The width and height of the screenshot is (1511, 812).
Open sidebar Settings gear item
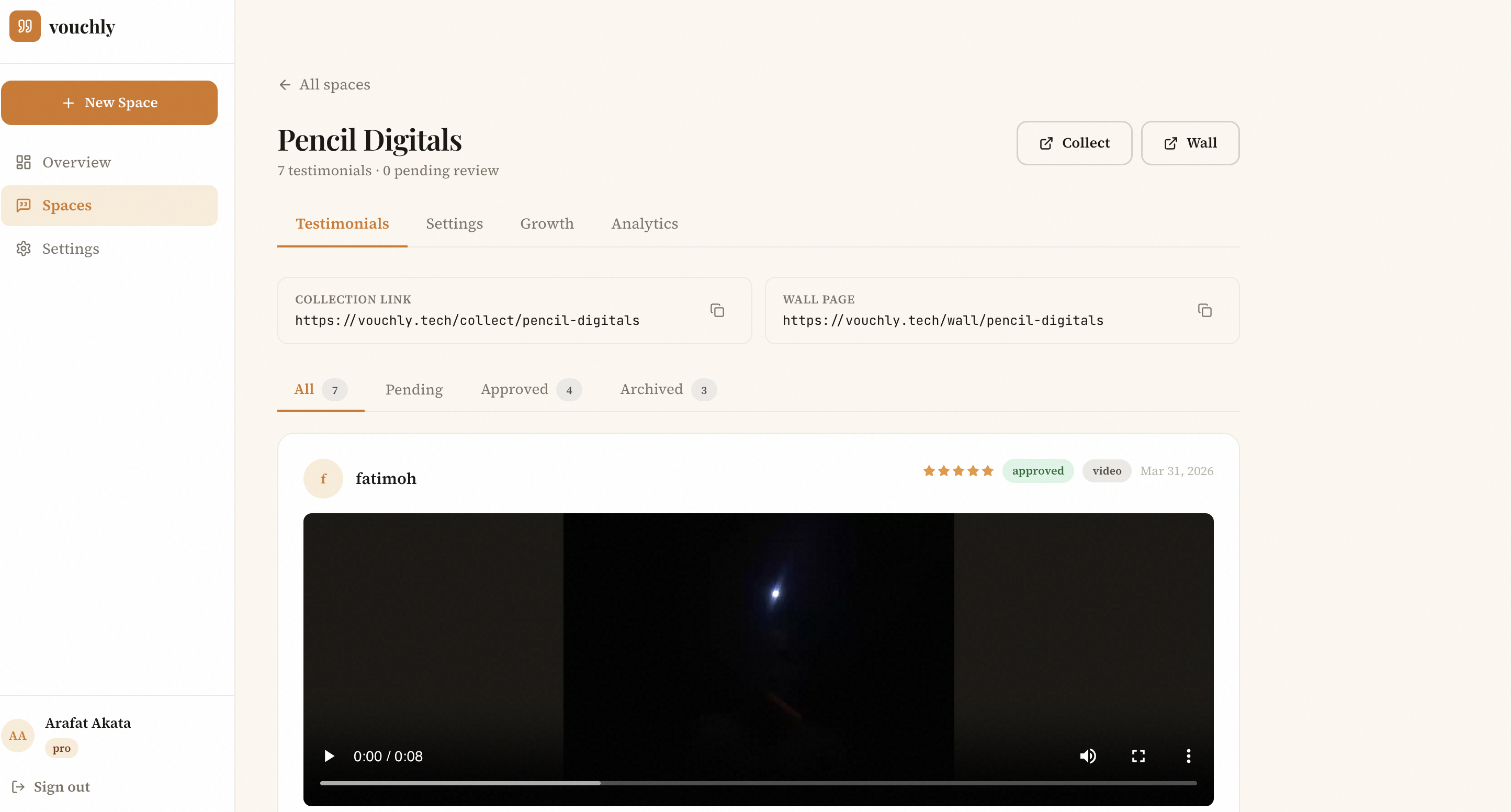(71, 249)
